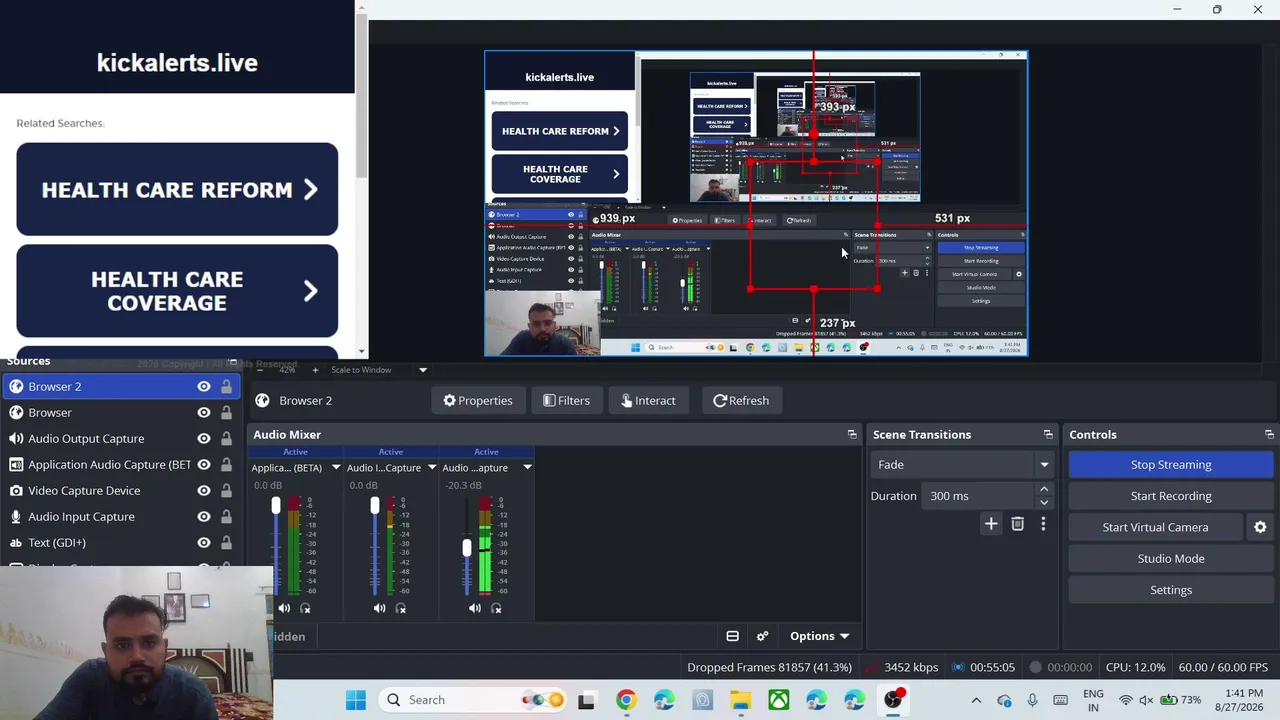Click the transition Duration field
This screenshot has height=720, width=1280.
pos(980,496)
